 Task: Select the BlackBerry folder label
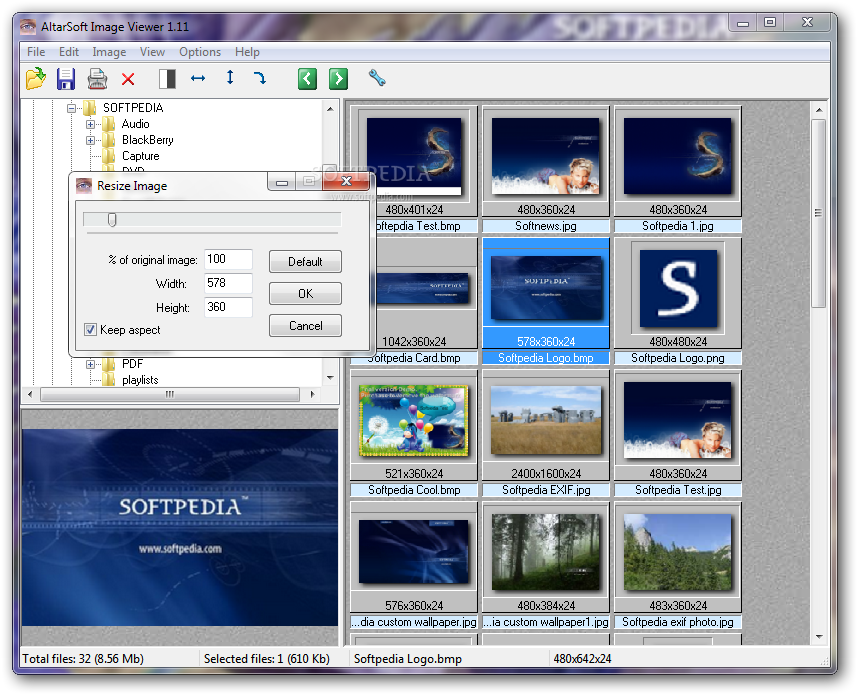[x=148, y=140]
